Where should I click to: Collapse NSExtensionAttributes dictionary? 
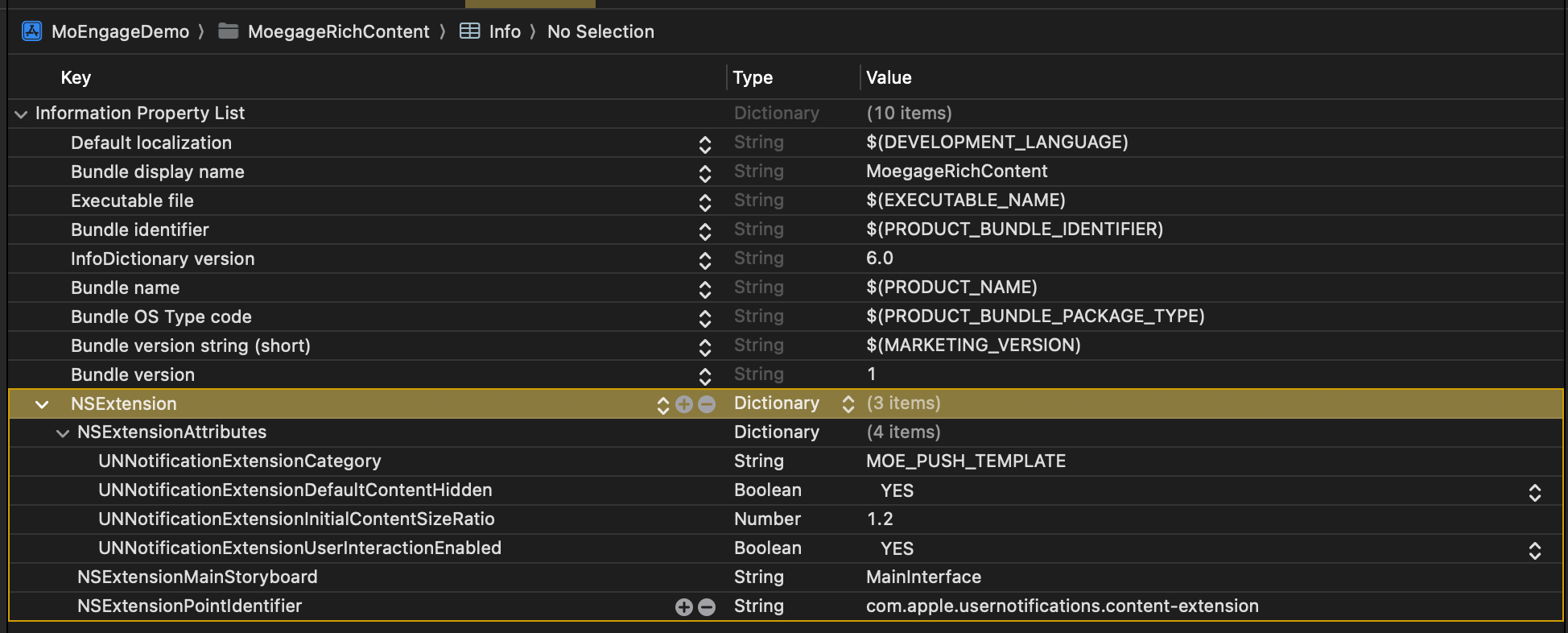click(x=63, y=433)
